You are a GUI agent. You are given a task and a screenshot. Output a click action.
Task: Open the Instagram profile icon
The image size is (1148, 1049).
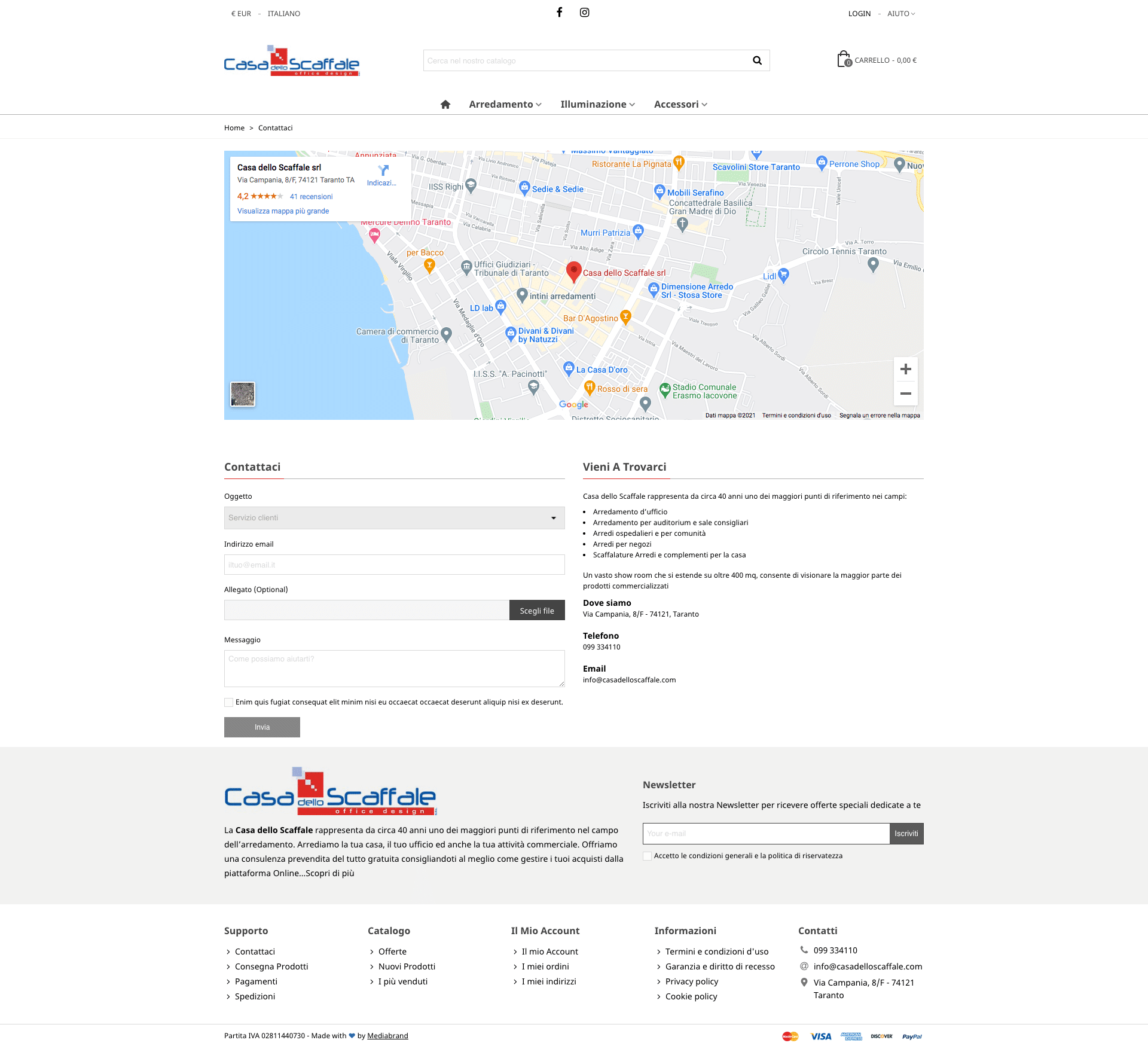(x=585, y=12)
